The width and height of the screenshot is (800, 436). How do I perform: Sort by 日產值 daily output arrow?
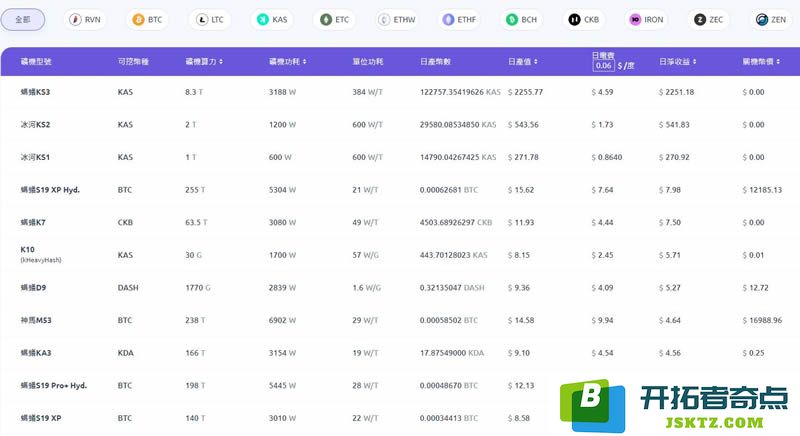coord(536,62)
